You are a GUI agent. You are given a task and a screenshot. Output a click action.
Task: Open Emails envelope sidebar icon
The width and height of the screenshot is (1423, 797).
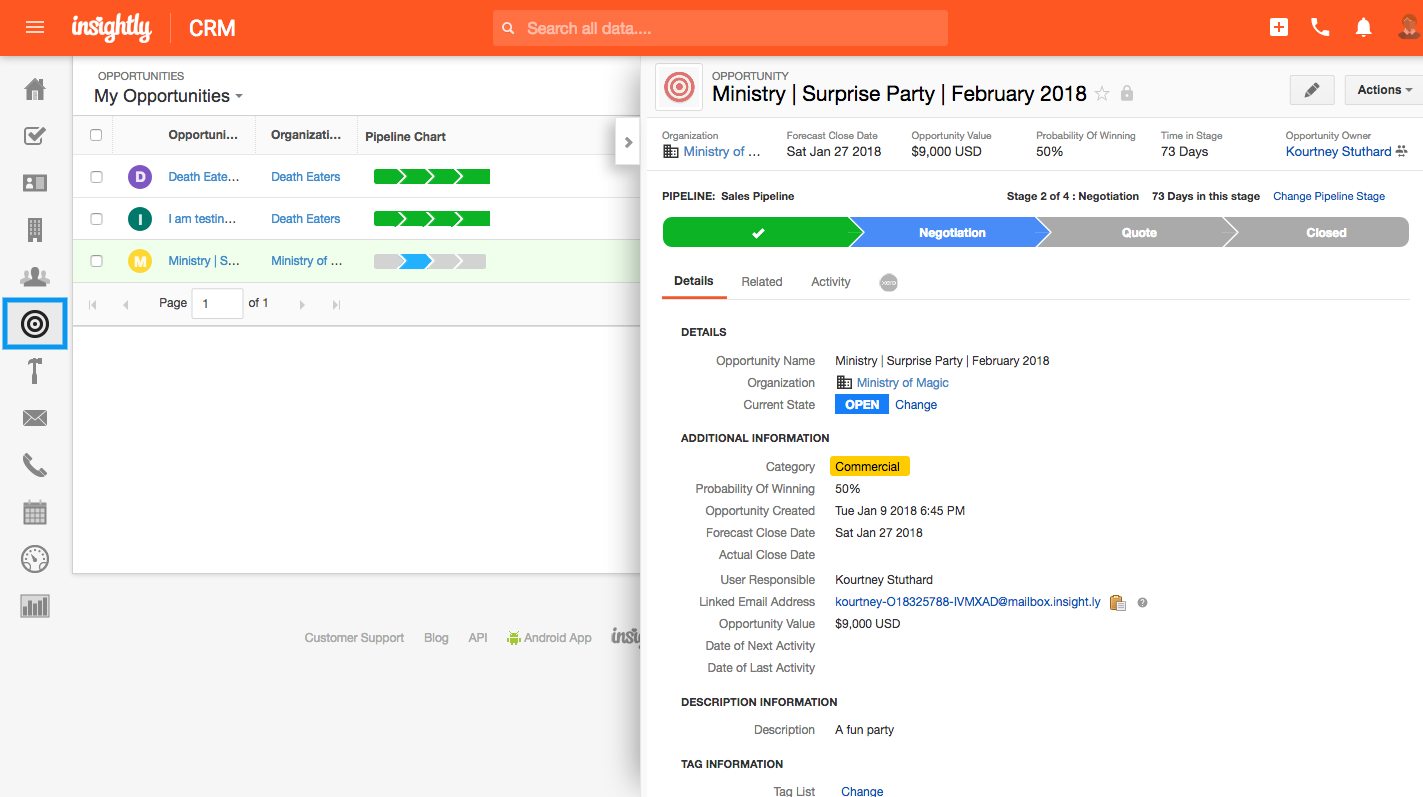point(35,418)
